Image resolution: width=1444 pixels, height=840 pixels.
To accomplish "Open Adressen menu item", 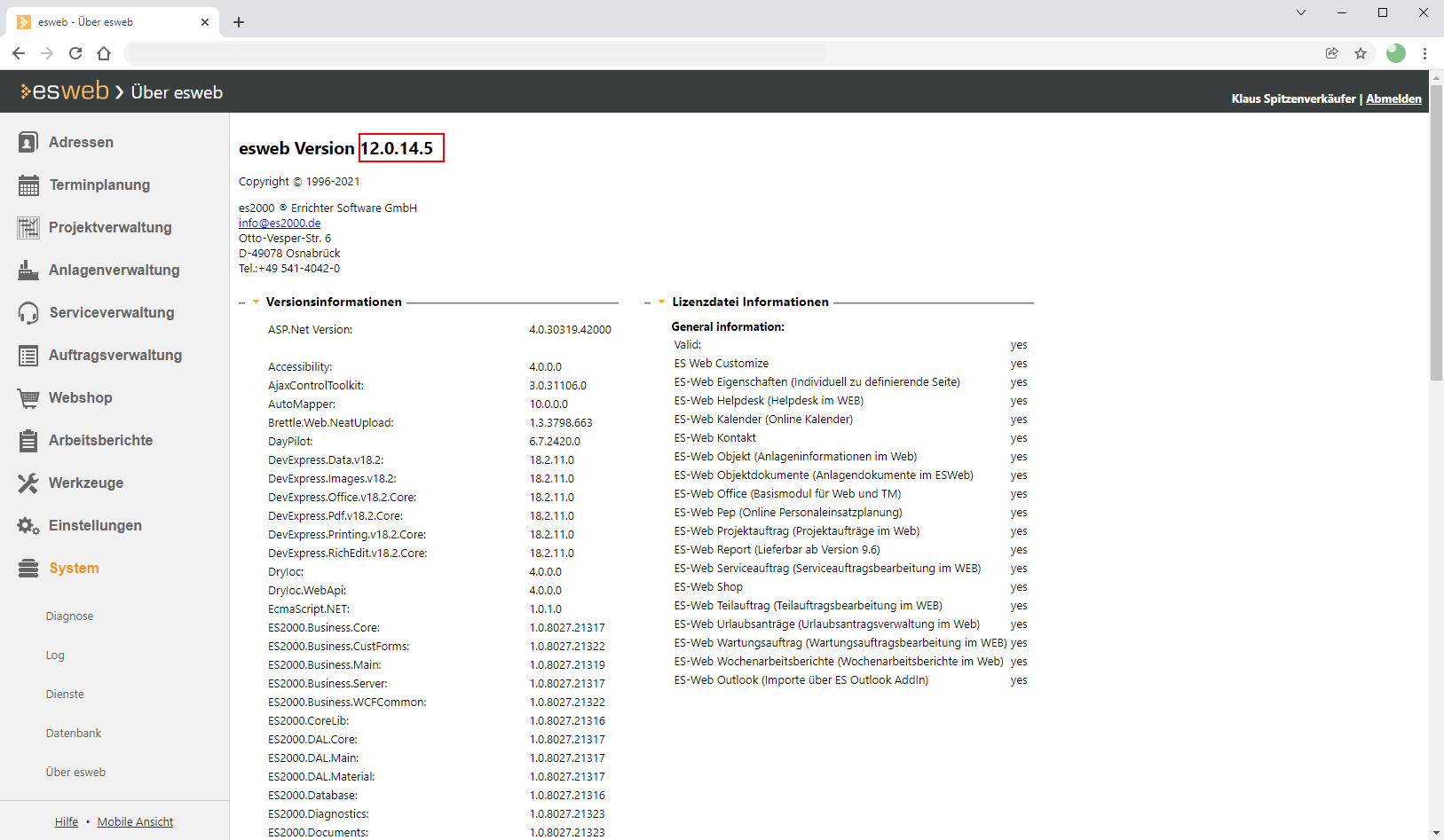I will pos(81,142).
